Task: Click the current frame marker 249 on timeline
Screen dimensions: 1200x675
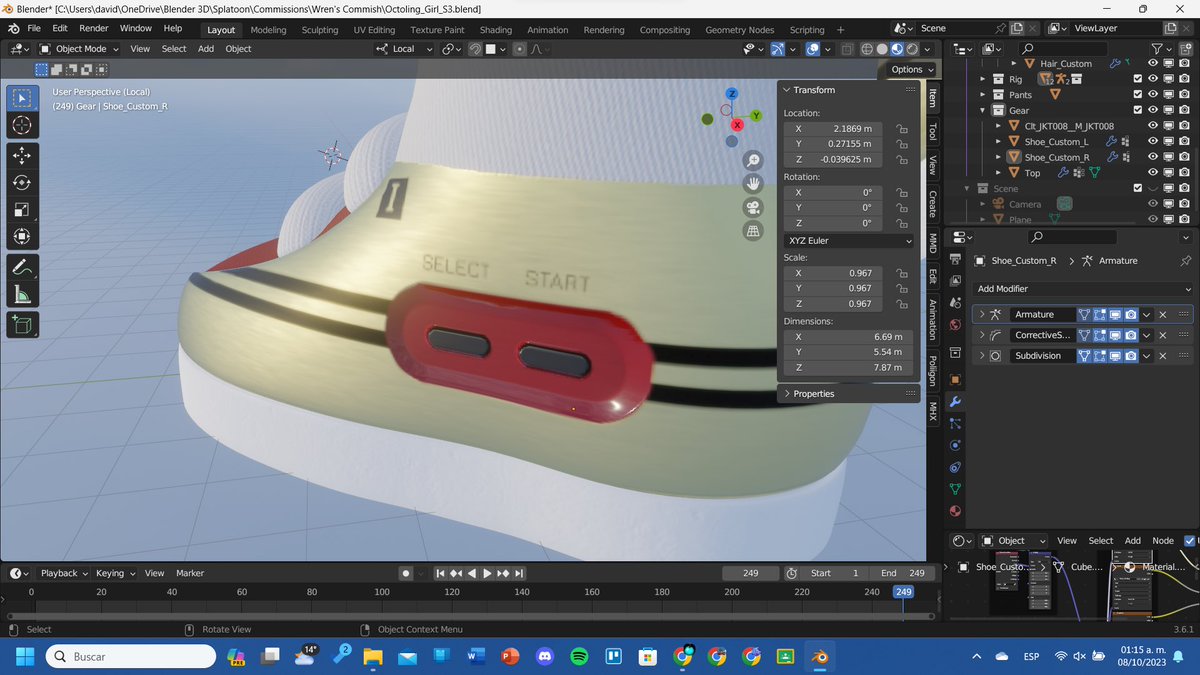Action: tap(903, 592)
